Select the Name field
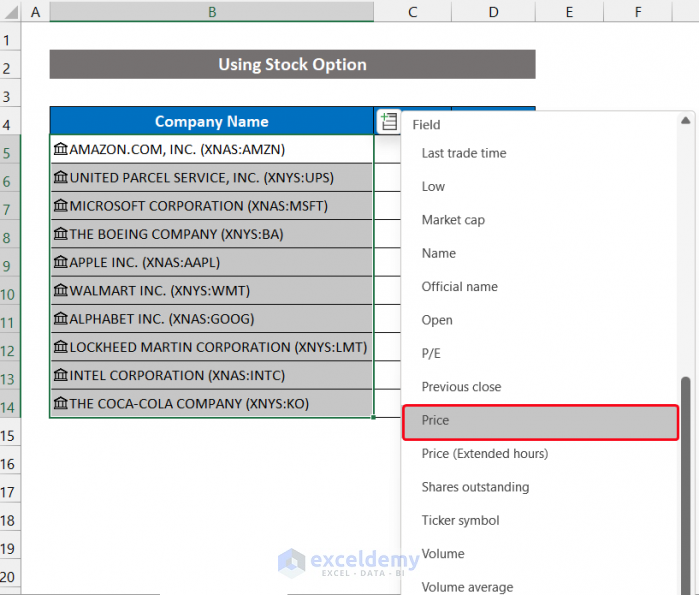Image resolution: width=699 pixels, height=595 pixels. coord(539,254)
